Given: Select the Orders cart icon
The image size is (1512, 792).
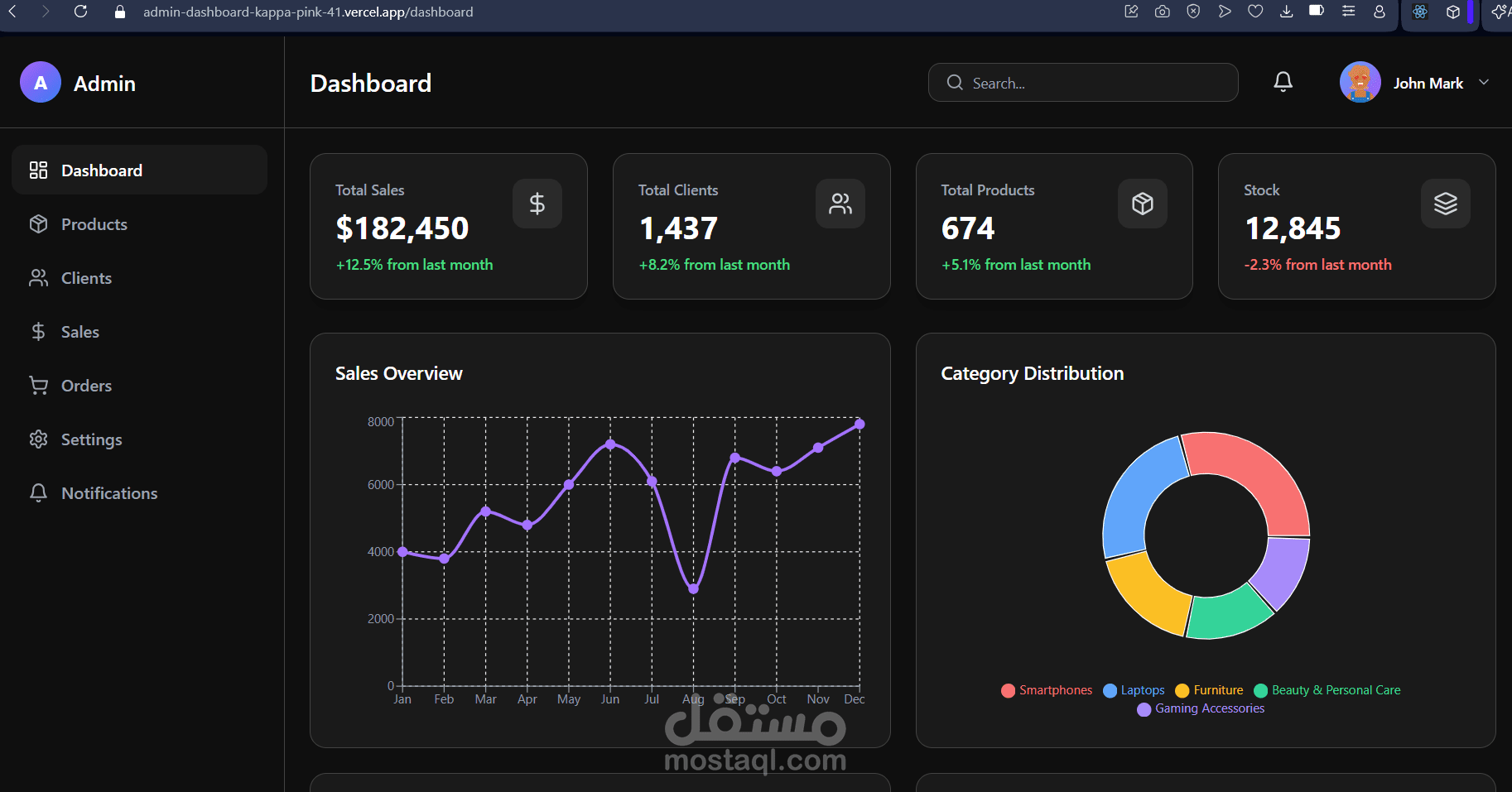Looking at the screenshot, I should pyautogui.click(x=38, y=385).
